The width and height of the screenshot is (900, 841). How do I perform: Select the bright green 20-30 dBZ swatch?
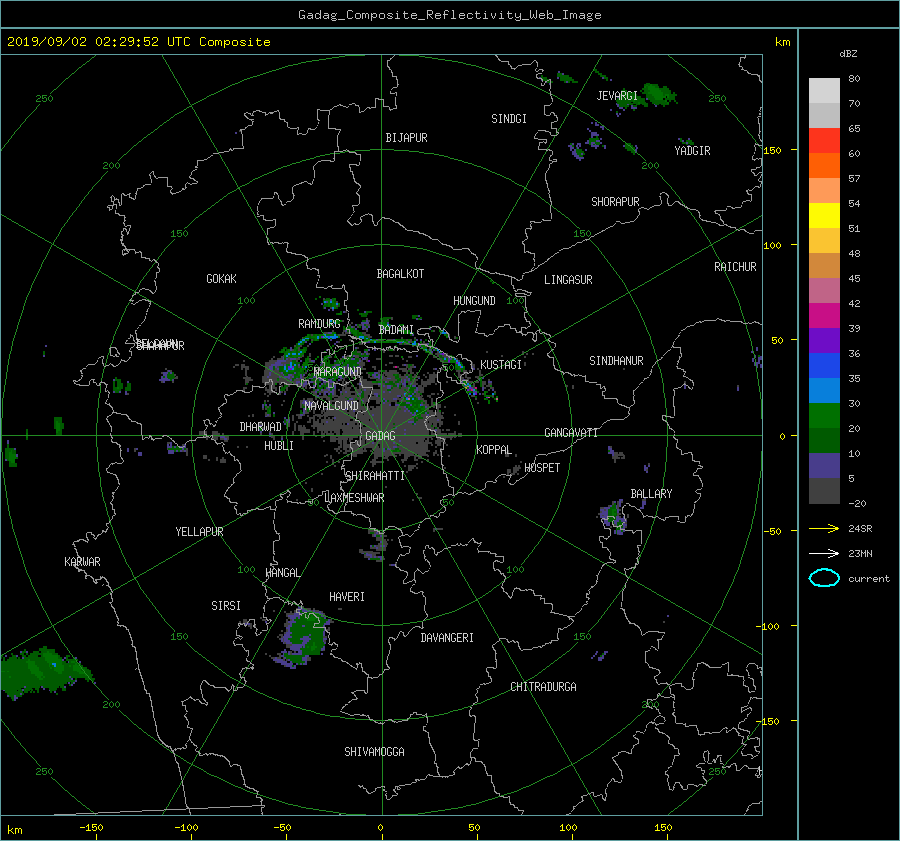click(824, 416)
